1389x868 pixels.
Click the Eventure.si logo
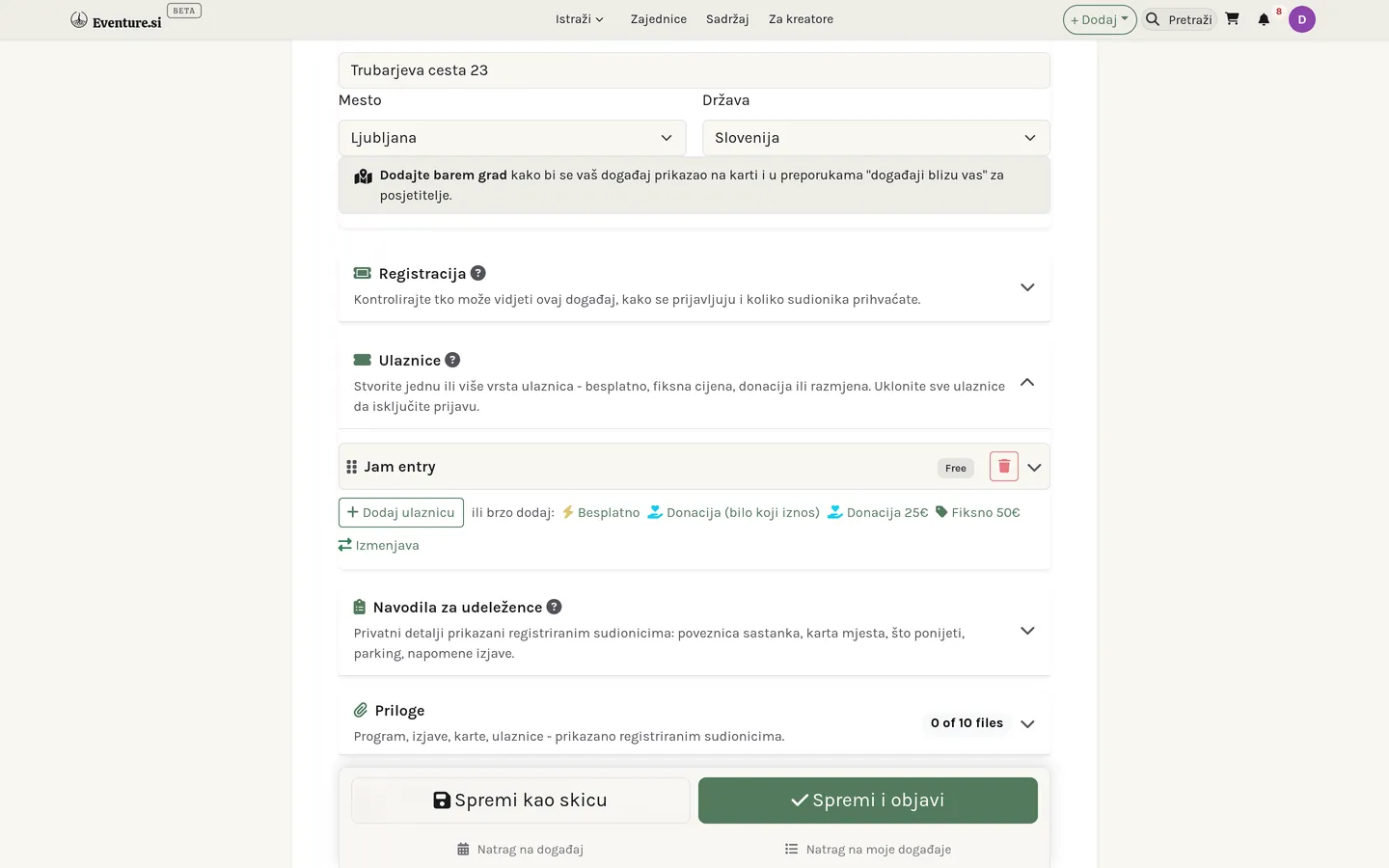click(x=116, y=20)
